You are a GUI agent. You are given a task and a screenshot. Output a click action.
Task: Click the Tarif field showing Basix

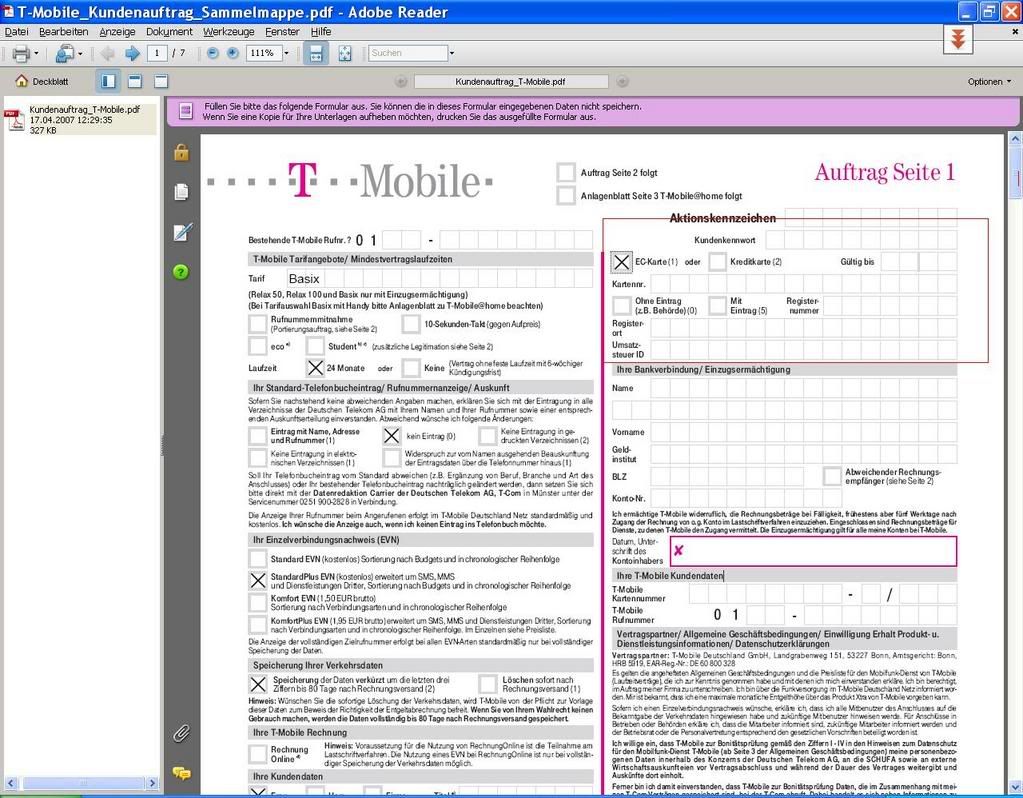point(438,279)
